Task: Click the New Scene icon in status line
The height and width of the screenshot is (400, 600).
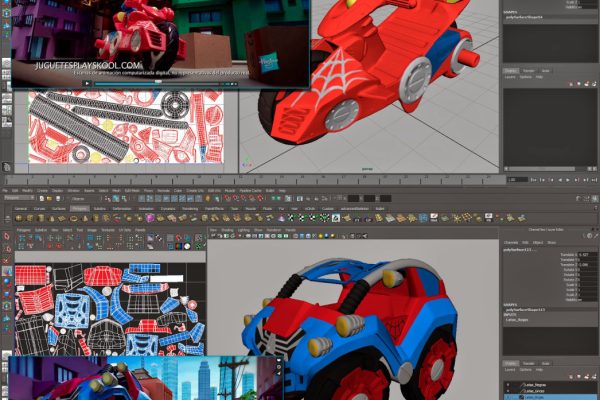Action: pyautogui.click(x=42, y=198)
